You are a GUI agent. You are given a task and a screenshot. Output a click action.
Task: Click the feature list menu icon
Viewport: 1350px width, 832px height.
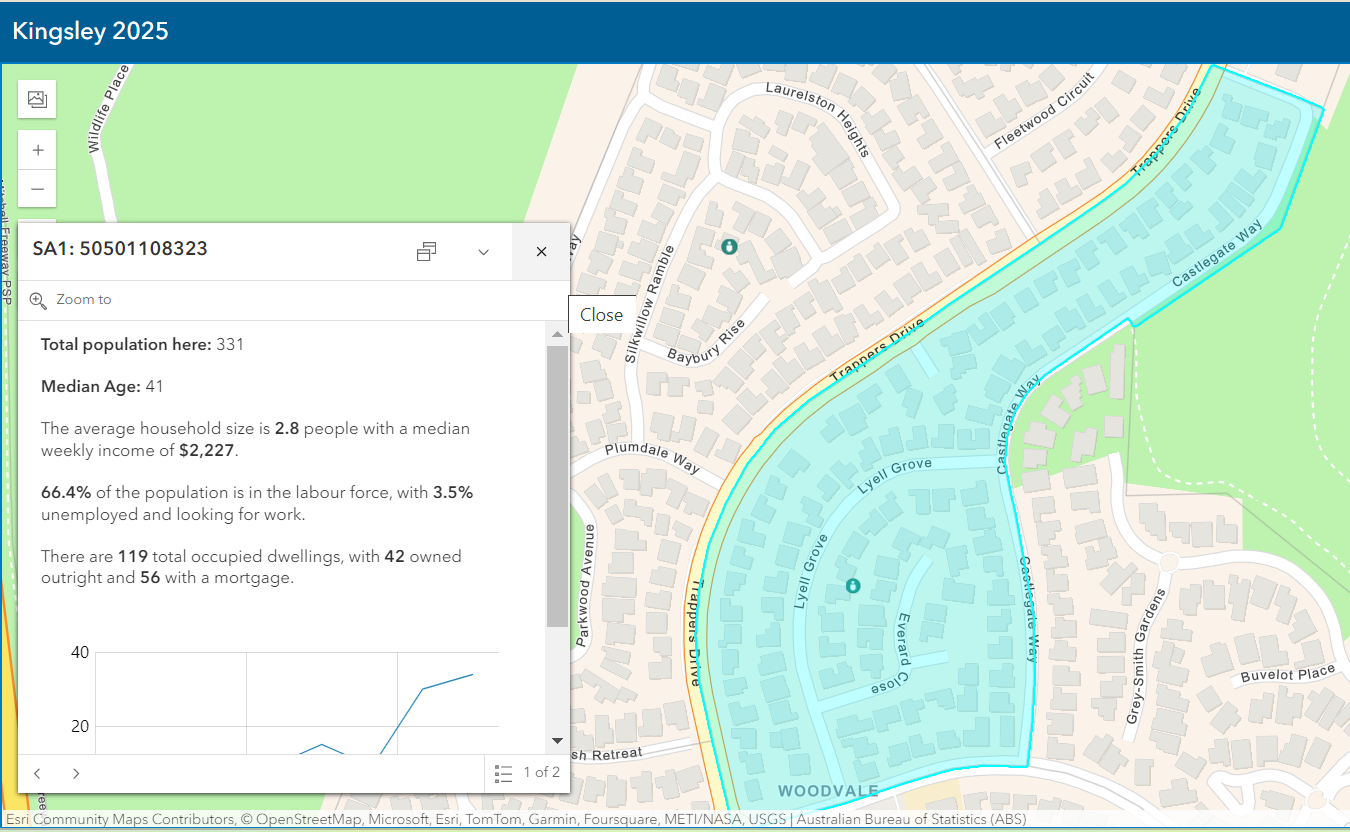click(504, 773)
